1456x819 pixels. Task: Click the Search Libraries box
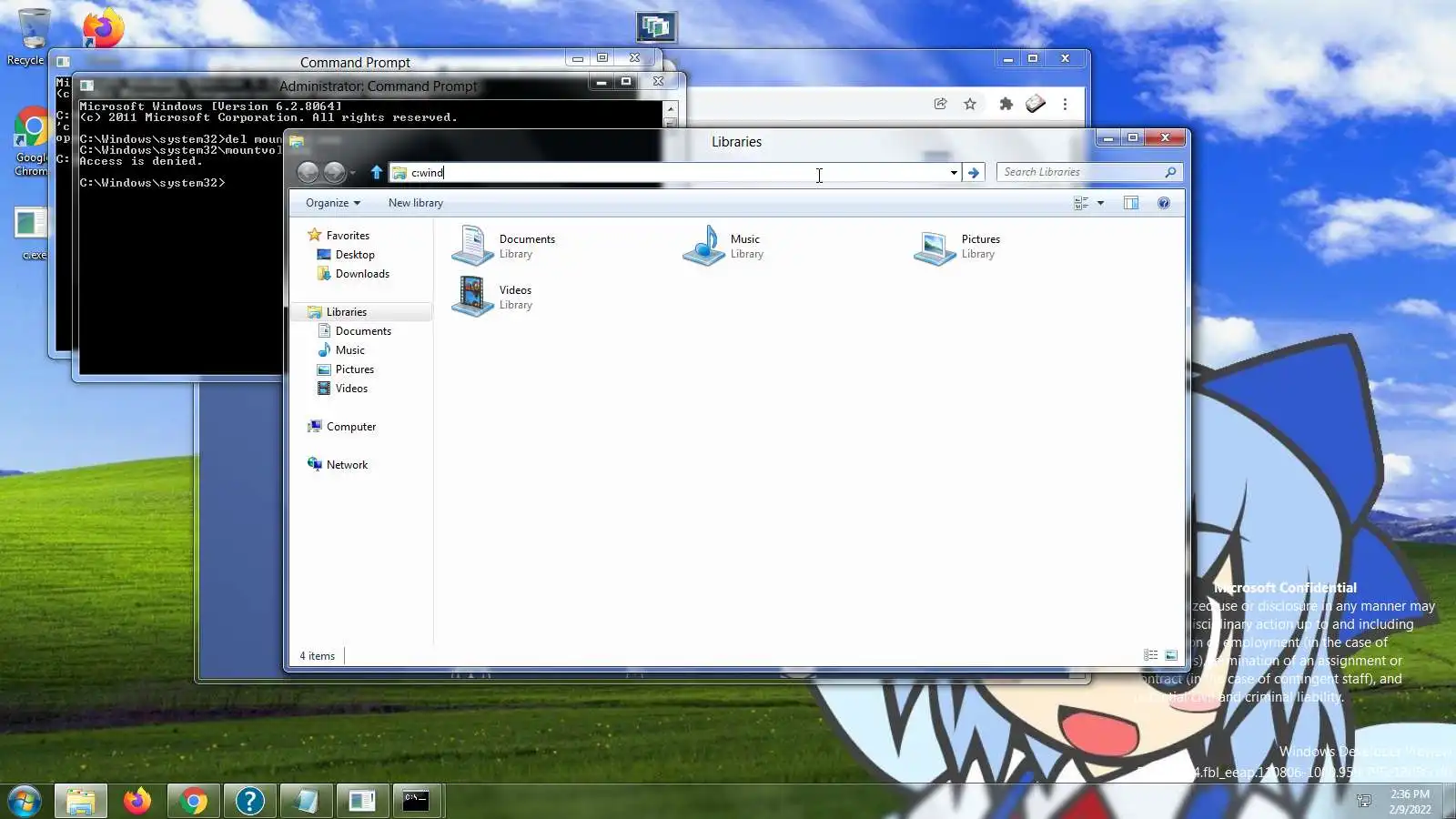coord(1089,172)
